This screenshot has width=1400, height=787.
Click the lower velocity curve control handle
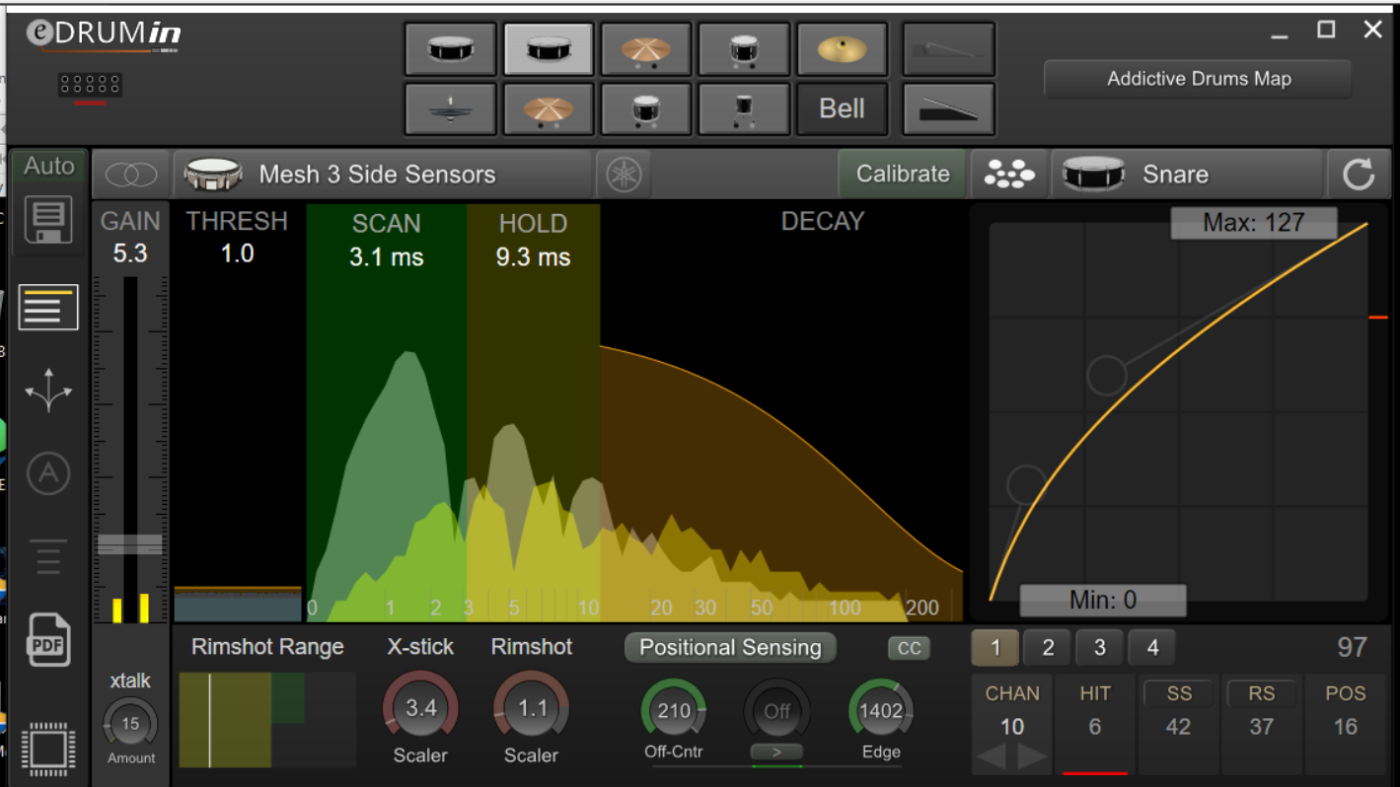point(1027,484)
